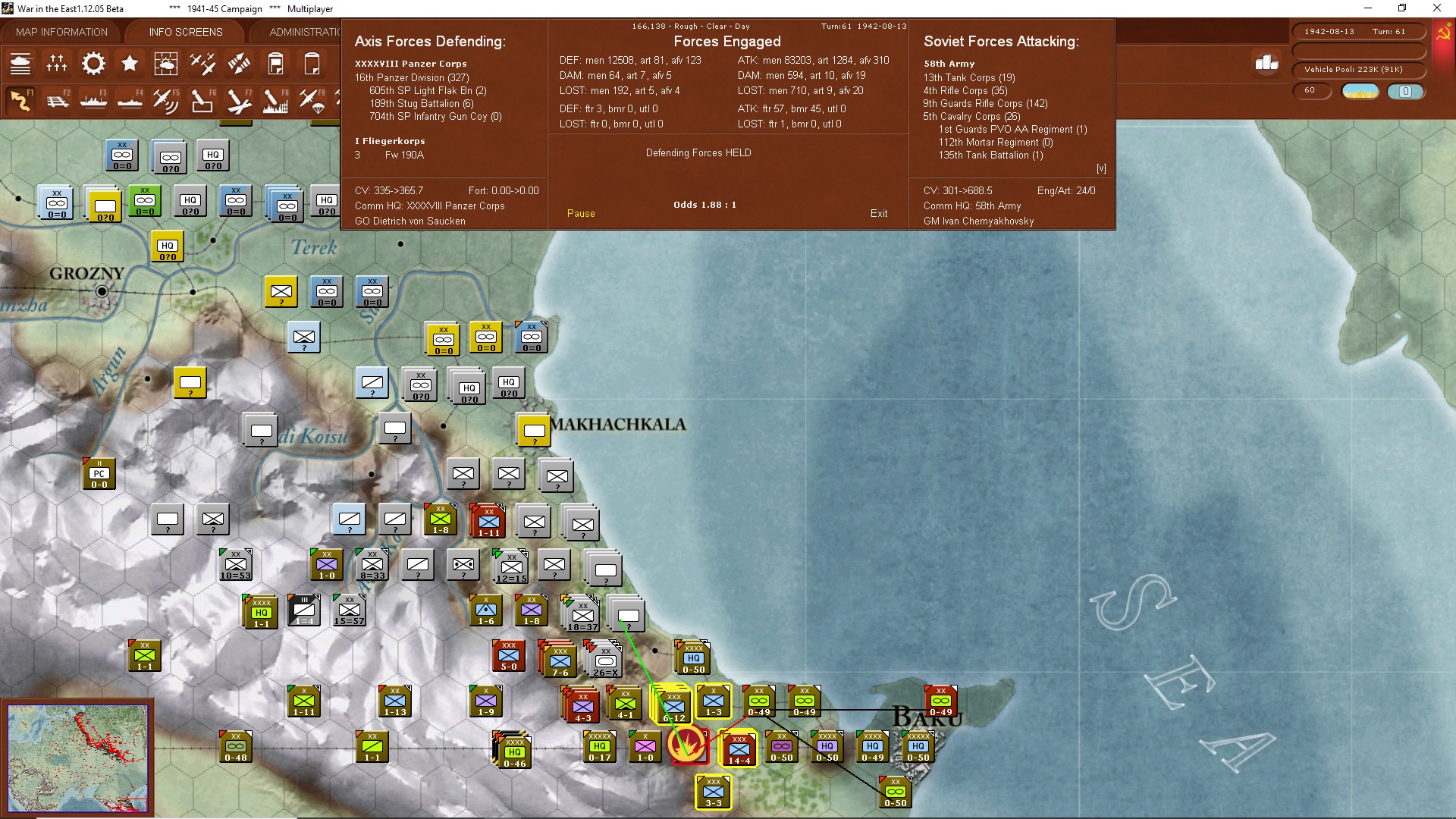Select the rail movement mode F2

click(x=58, y=100)
